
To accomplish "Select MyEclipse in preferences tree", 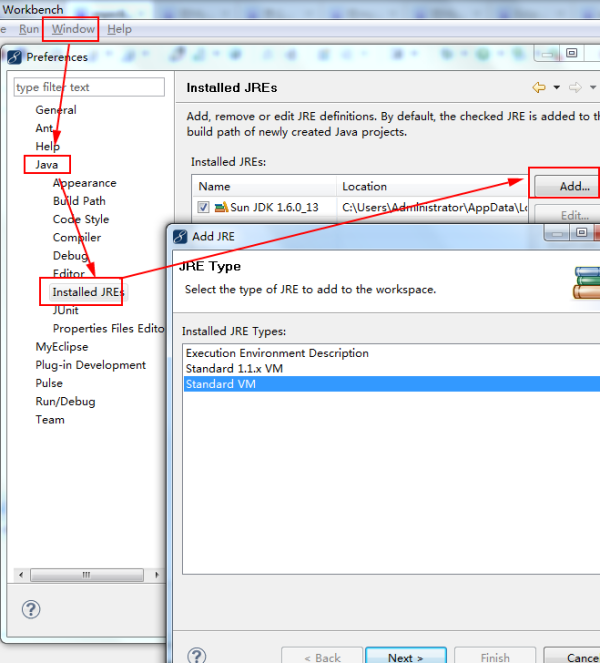I will tap(62, 346).
